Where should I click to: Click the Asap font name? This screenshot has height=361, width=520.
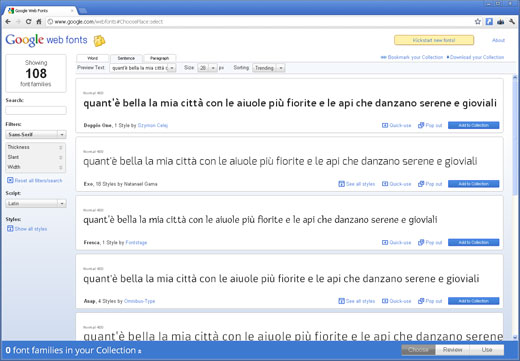[x=90, y=301]
